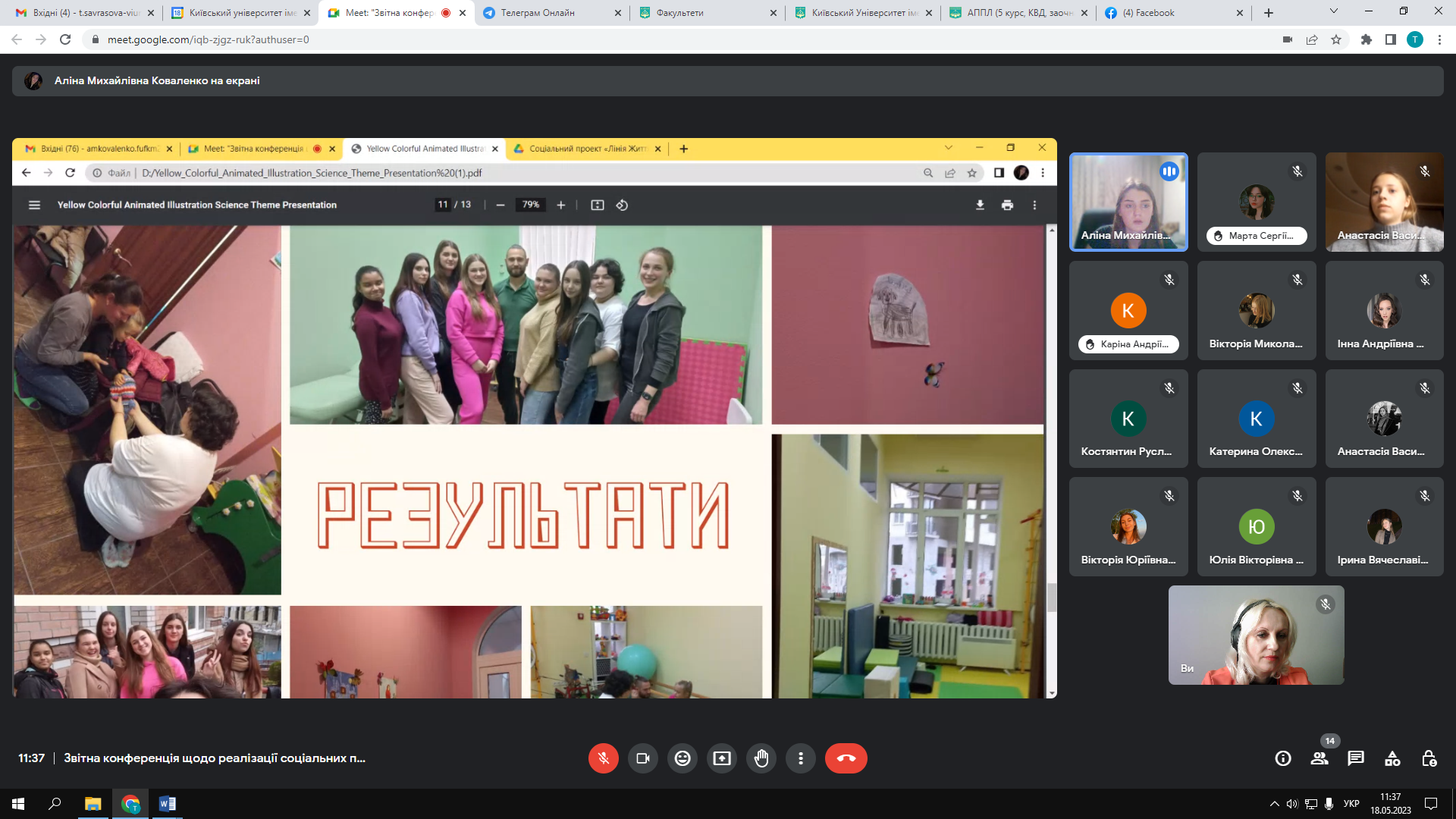The height and width of the screenshot is (819, 1456).
Task: Raise hand in the meeting
Action: [761, 758]
